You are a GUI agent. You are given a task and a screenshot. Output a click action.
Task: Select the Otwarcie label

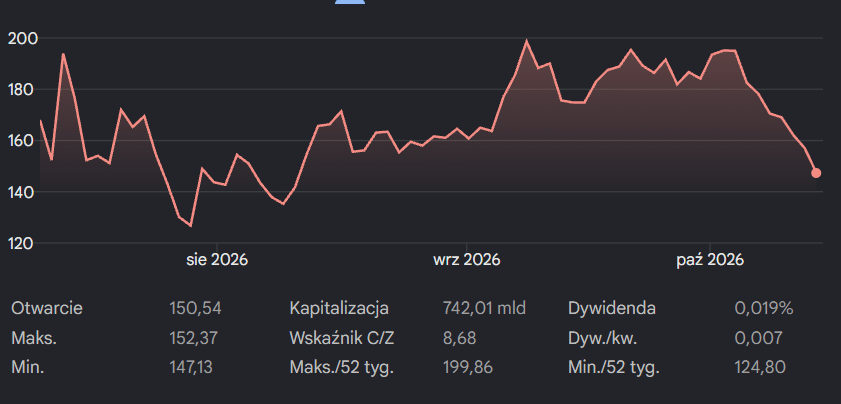coord(47,308)
